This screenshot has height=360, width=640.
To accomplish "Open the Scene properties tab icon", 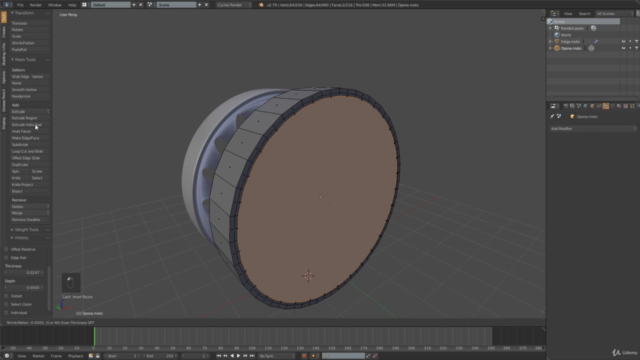I will (579, 106).
